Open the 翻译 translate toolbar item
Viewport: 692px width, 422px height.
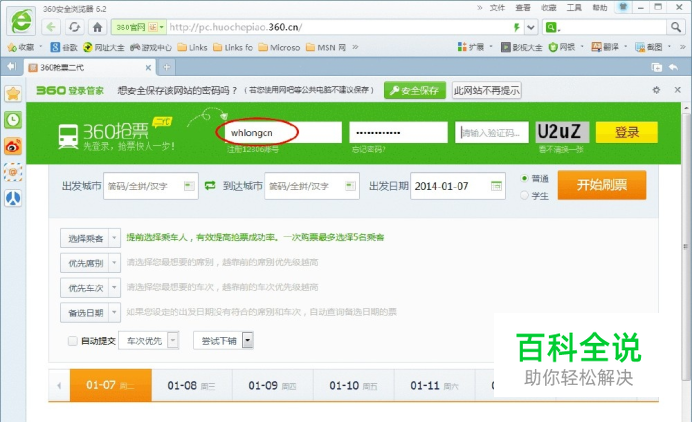(x=609, y=47)
